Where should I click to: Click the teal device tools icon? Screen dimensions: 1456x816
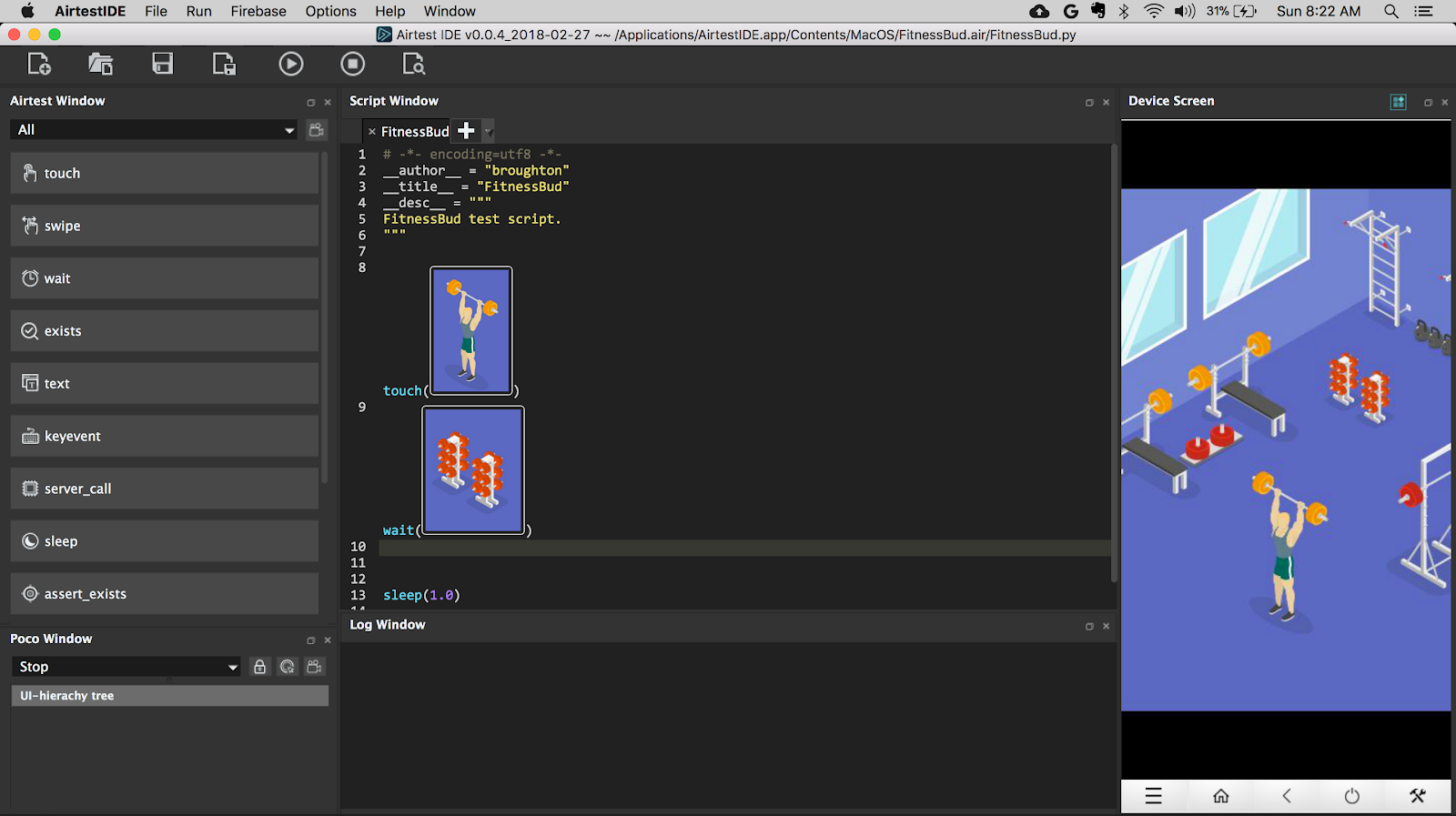1399,102
